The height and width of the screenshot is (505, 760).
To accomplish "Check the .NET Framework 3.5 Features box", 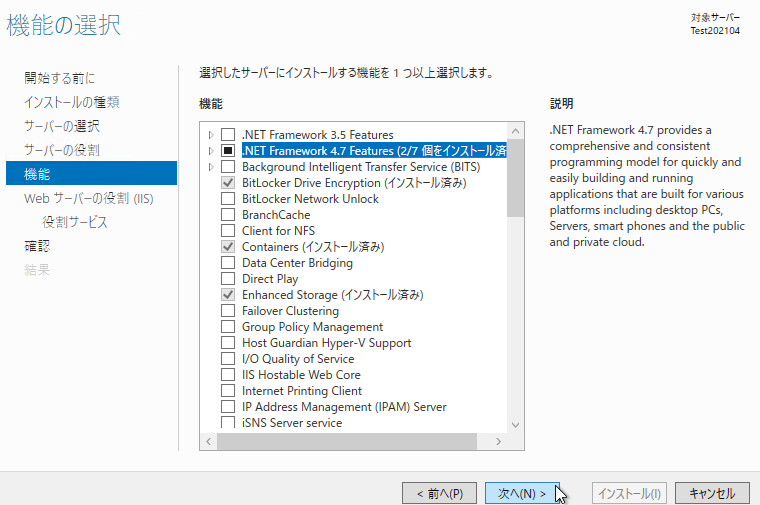I will click(x=228, y=134).
